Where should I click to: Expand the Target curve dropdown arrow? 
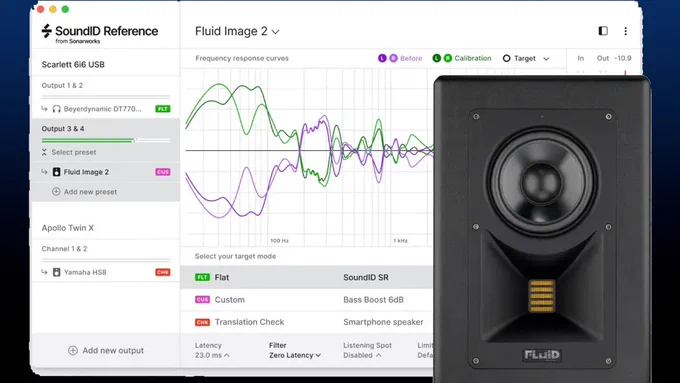(x=546, y=59)
